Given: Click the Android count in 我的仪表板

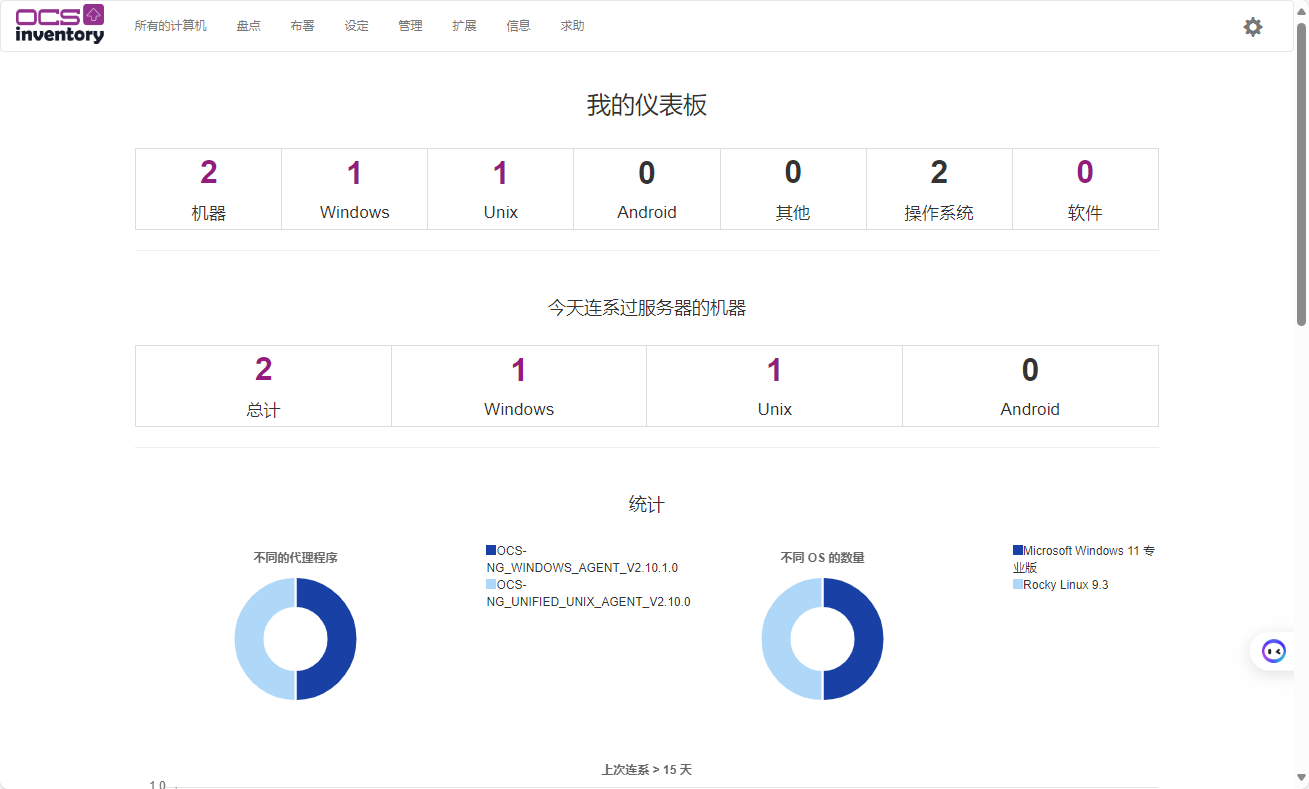Looking at the screenshot, I should [x=647, y=173].
